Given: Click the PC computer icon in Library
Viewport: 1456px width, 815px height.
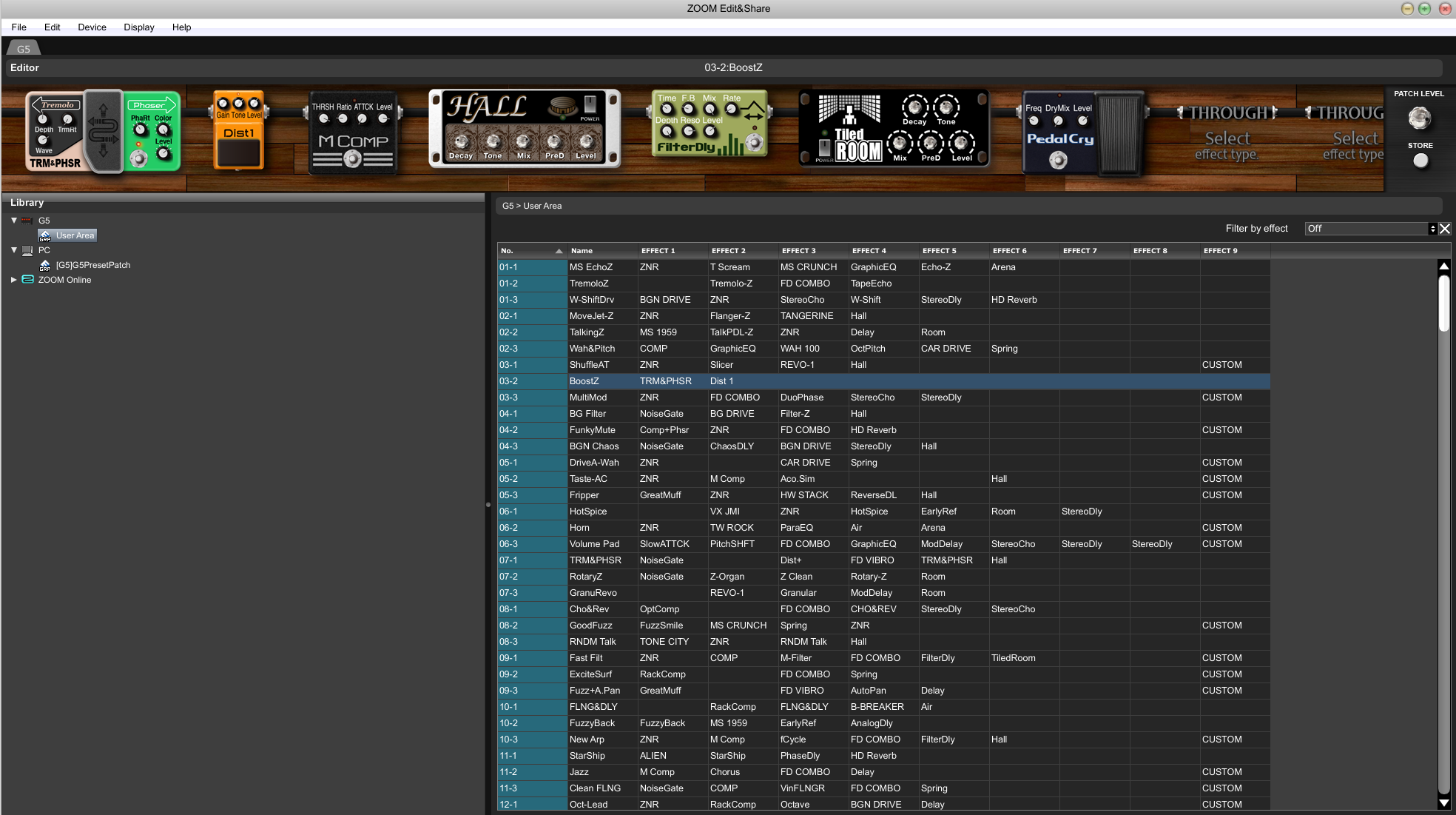Looking at the screenshot, I should coord(27,250).
